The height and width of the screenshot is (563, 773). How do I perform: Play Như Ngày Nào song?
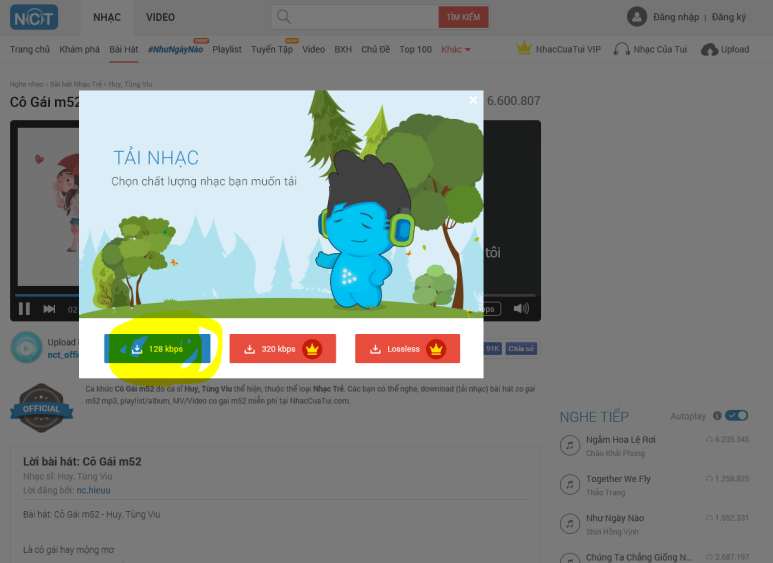[x=615, y=518]
